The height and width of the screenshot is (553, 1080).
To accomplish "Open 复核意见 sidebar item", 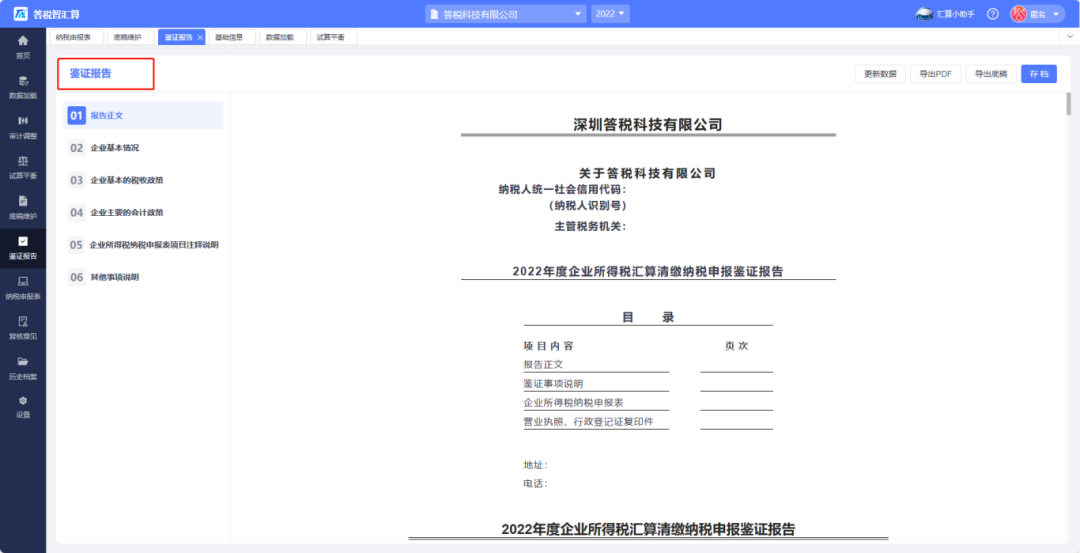I will [23, 328].
